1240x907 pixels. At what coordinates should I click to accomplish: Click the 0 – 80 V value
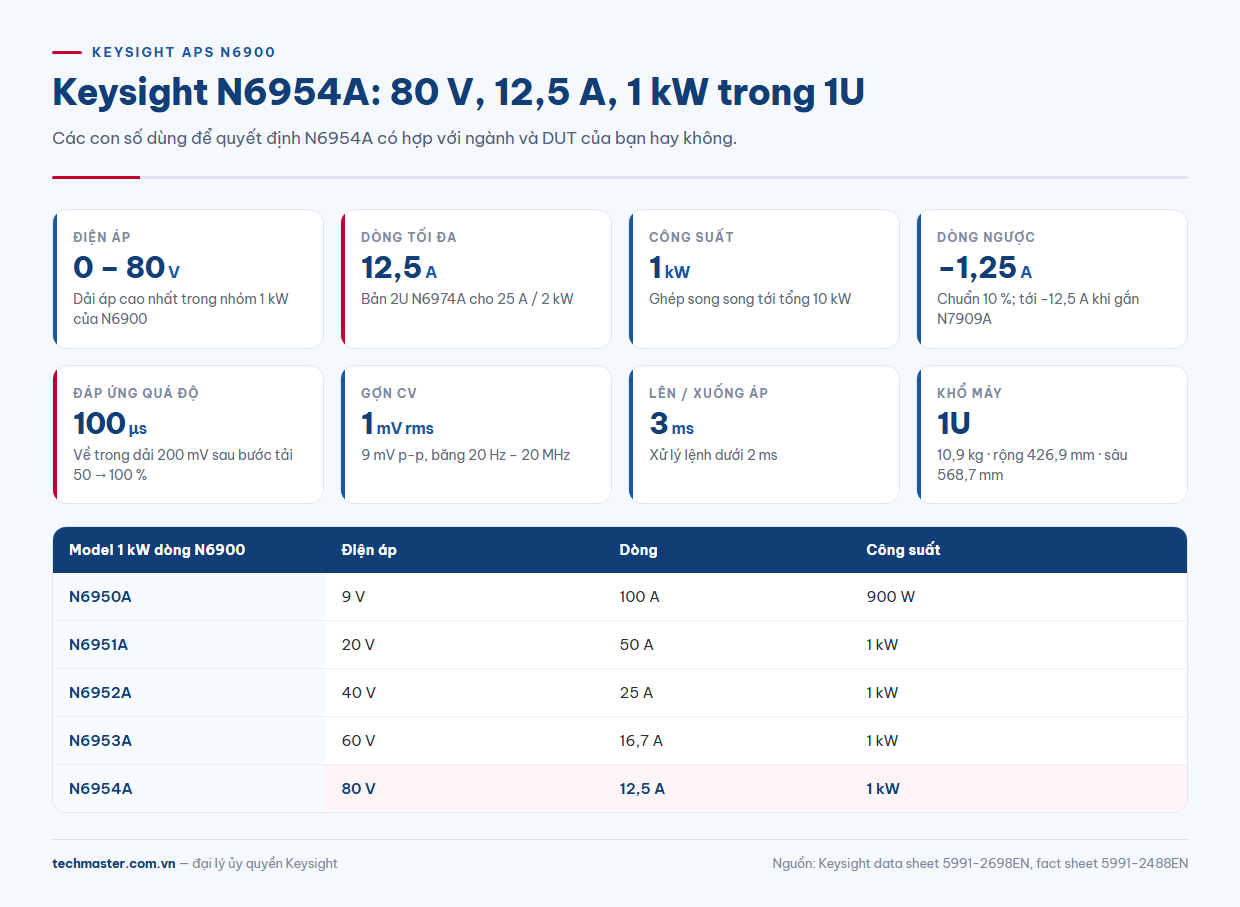tap(127, 267)
